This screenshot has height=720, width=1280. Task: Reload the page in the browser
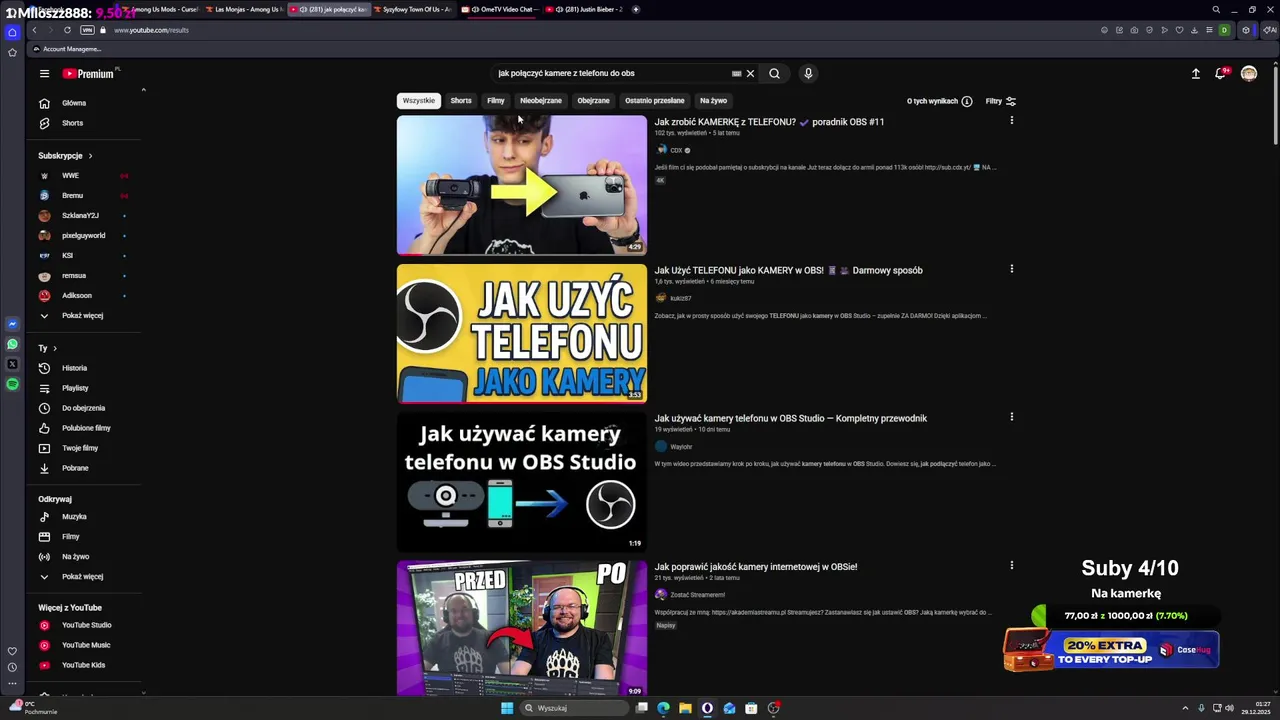pos(67,30)
